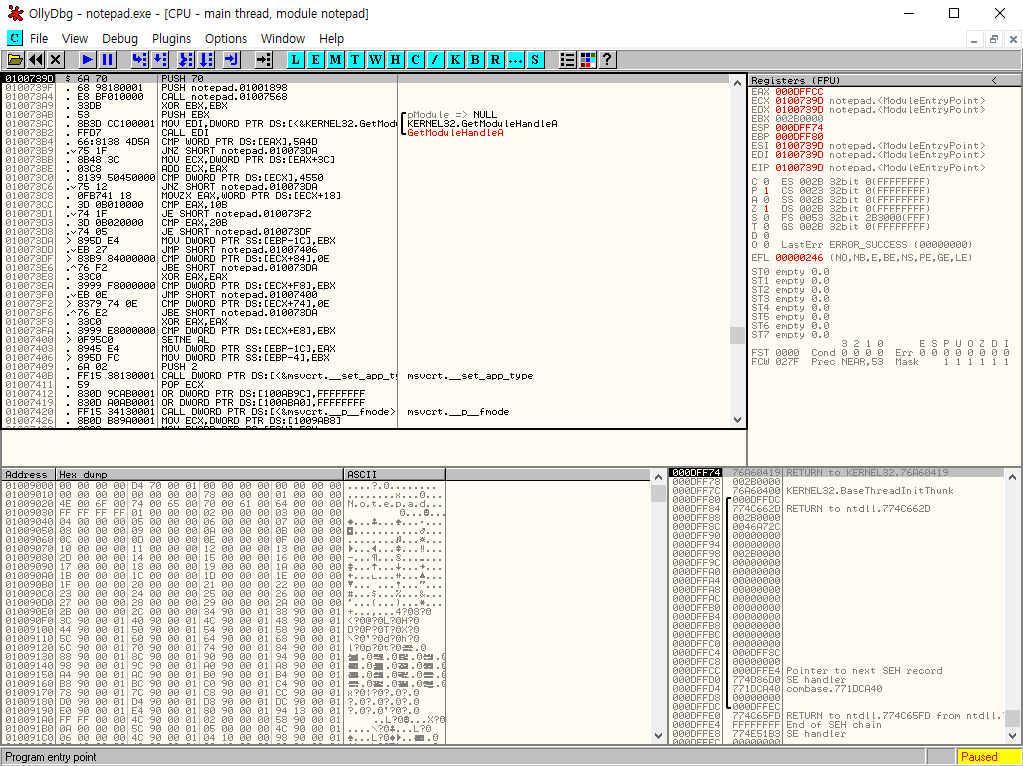Close the program with the X toolbar icon

click(56, 60)
